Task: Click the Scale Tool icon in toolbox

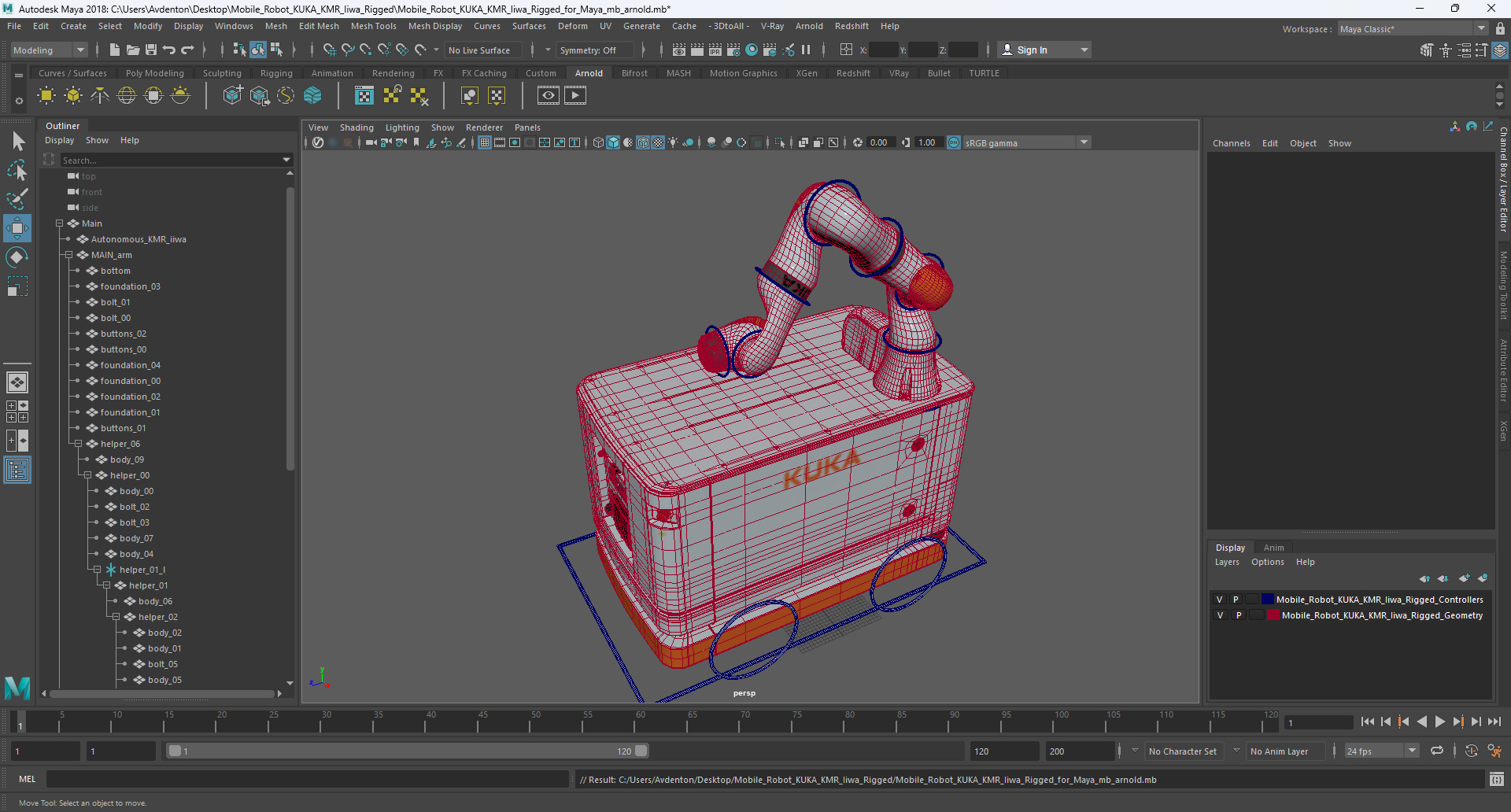Action: point(17,286)
